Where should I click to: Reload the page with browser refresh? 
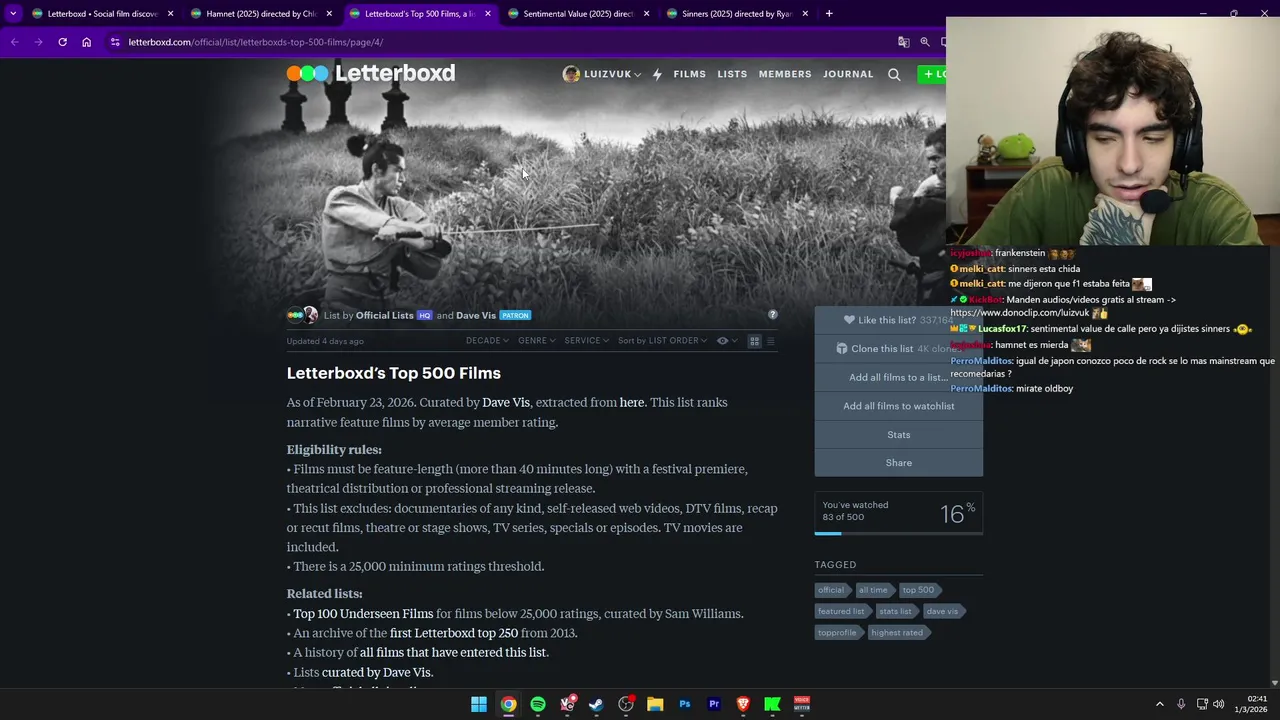tap(62, 42)
